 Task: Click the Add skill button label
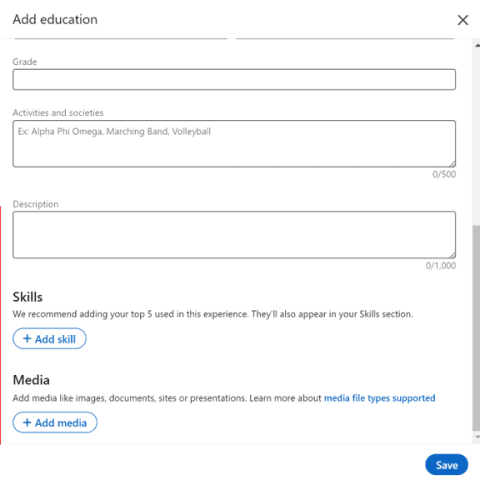pyautogui.click(x=55, y=339)
